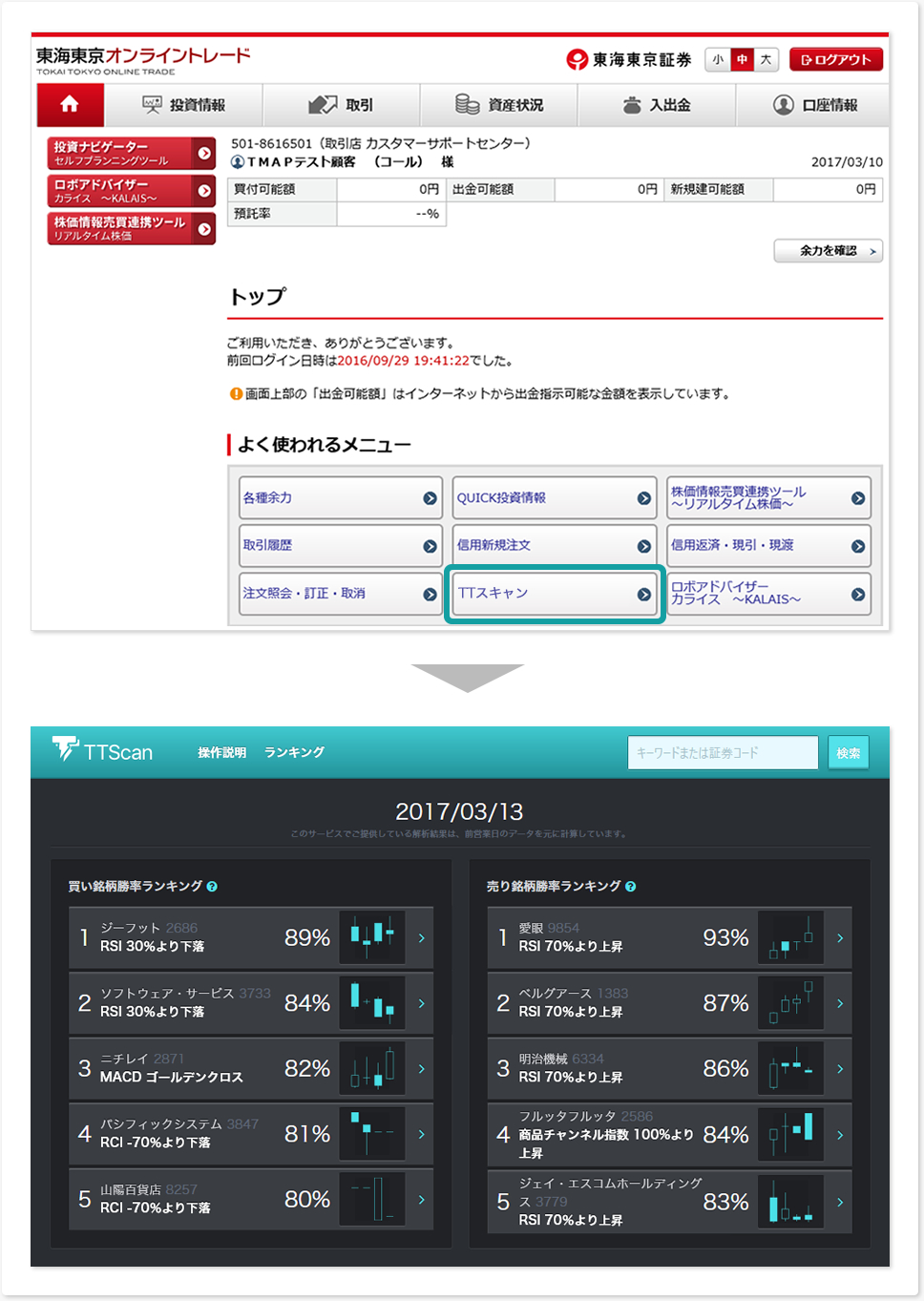Click the ログアウト button
Image resolution: width=924 pixels, height=1301 pixels.
[836, 59]
